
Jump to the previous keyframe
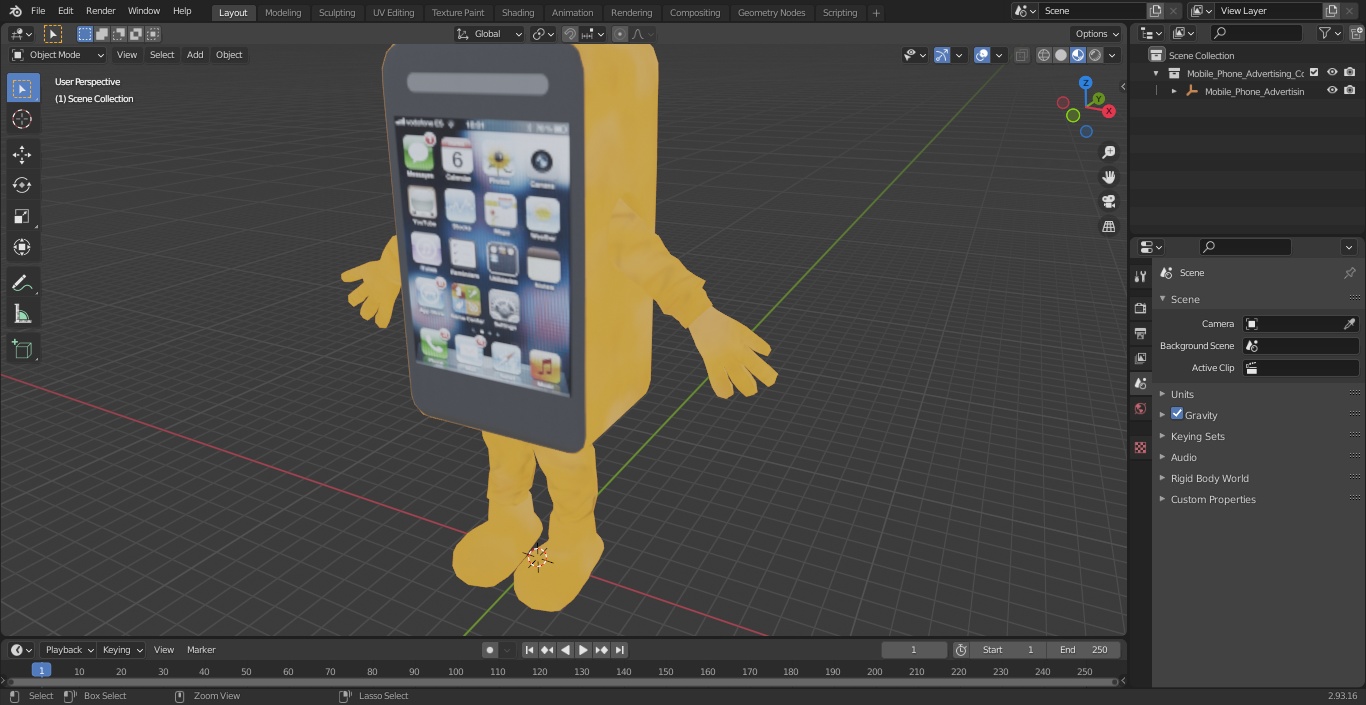click(x=547, y=650)
